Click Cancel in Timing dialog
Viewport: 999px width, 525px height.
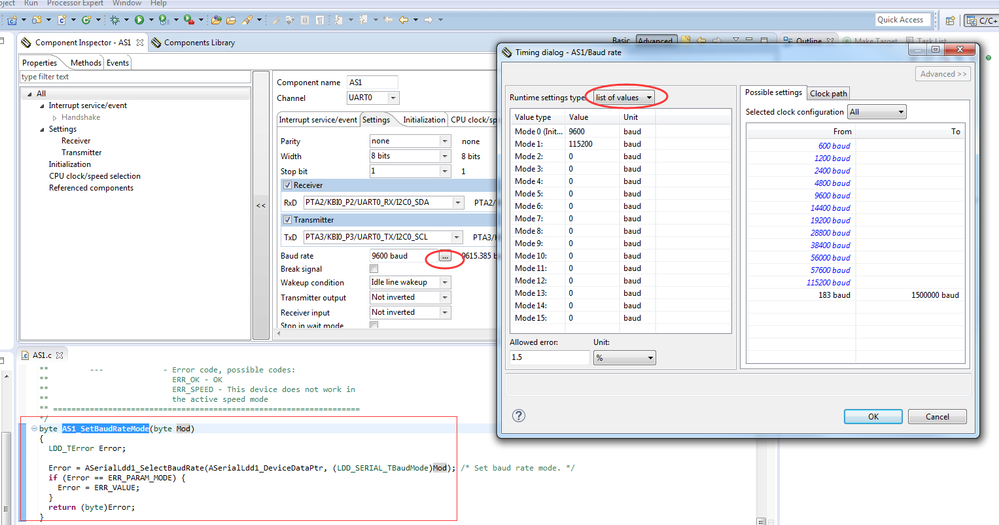[x=937, y=417]
